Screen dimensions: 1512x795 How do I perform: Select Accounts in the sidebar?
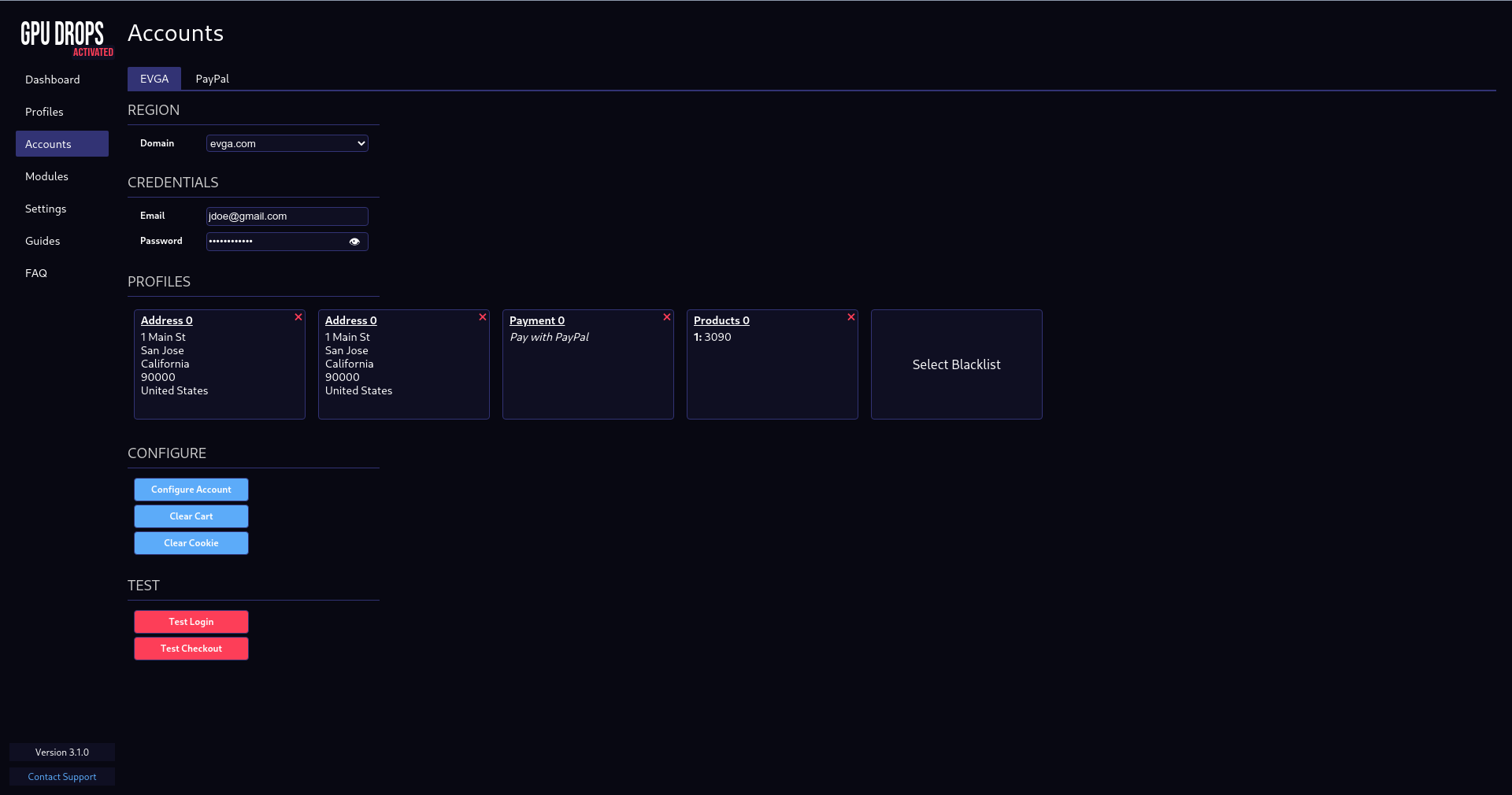coord(62,144)
